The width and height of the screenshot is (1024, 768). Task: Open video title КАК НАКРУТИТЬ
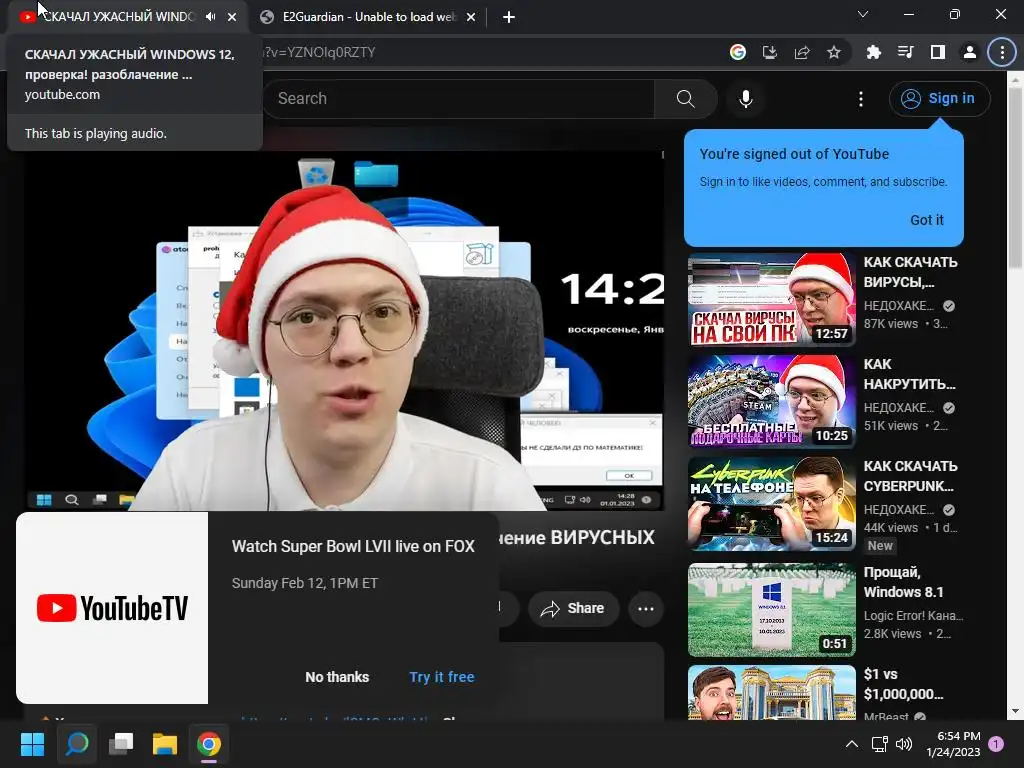tap(909, 374)
